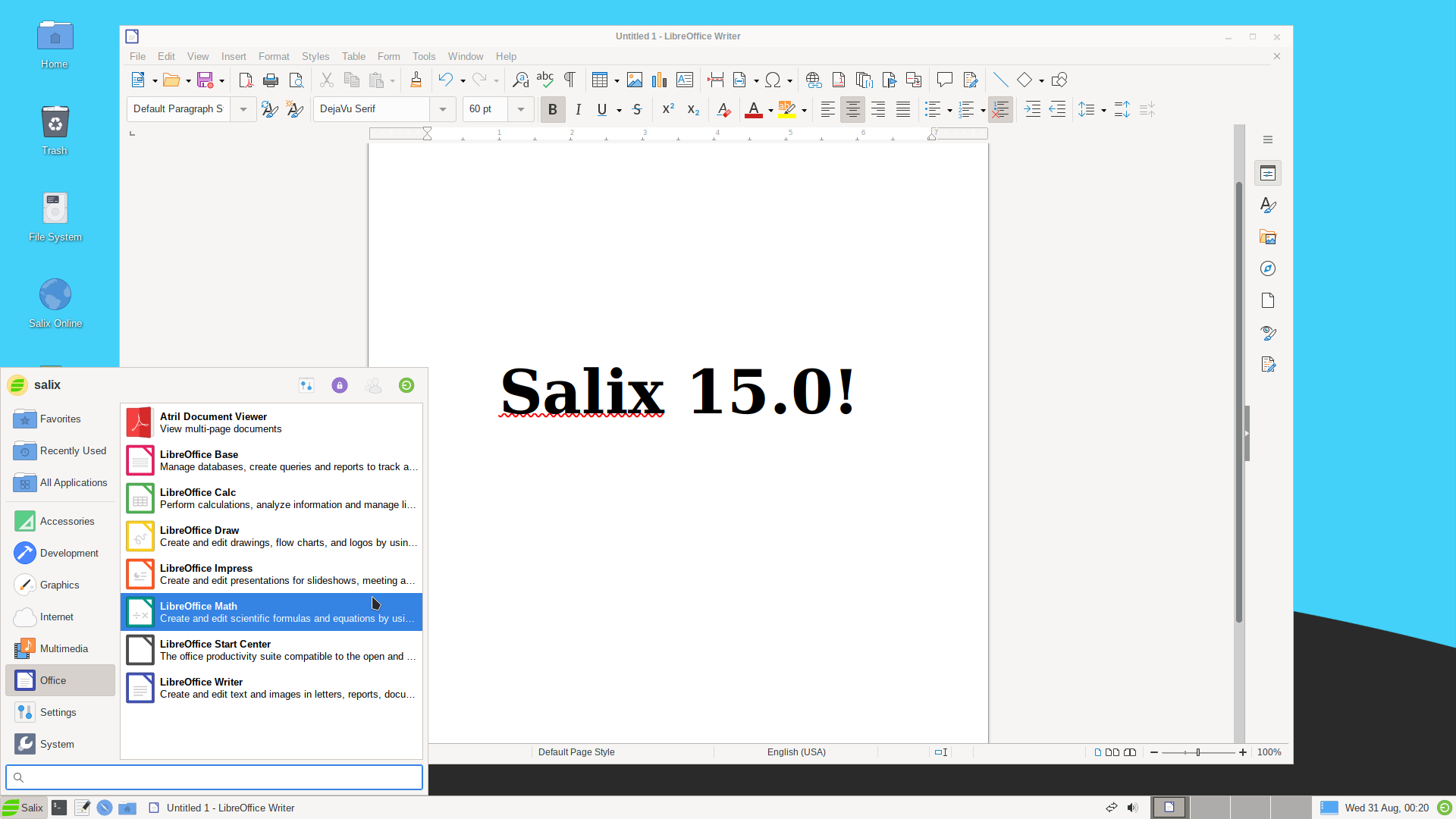The width and height of the screenshot is (1456, 819).
Task: Launch LibreOffice Calc from menu
Action: pos(271,499)
